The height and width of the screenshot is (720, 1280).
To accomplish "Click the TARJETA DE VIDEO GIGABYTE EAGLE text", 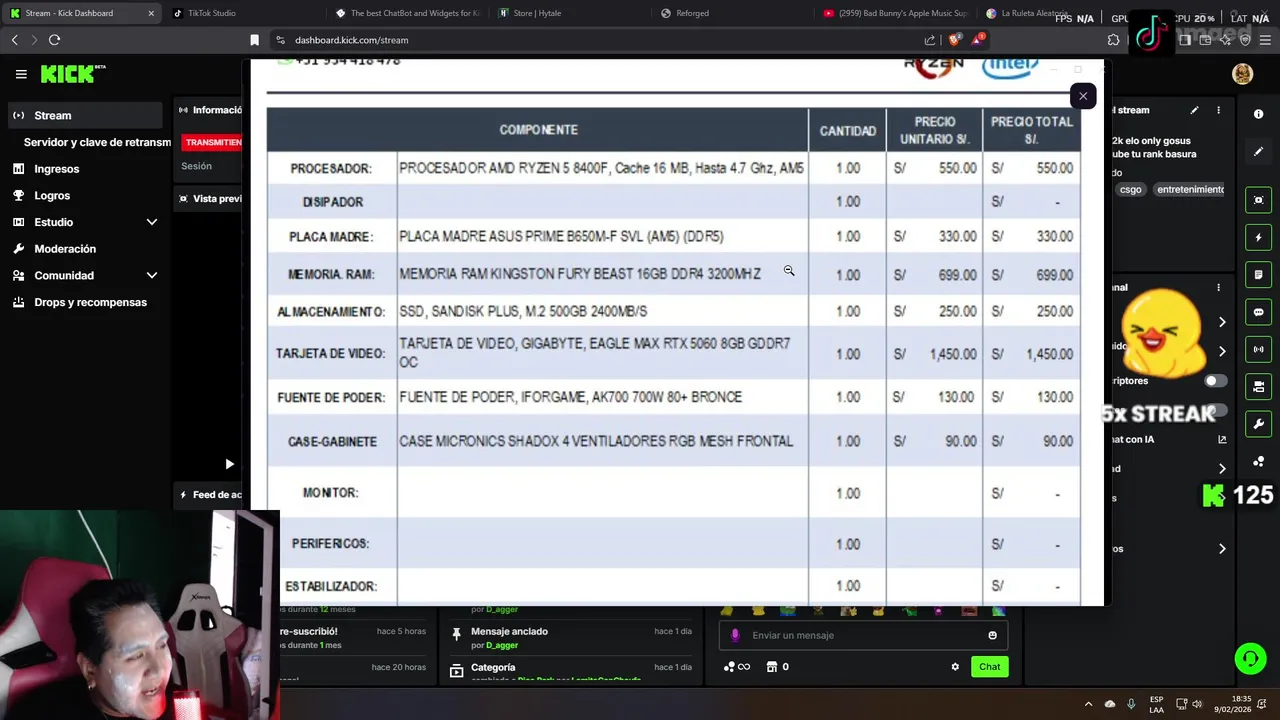I will 595,352.
